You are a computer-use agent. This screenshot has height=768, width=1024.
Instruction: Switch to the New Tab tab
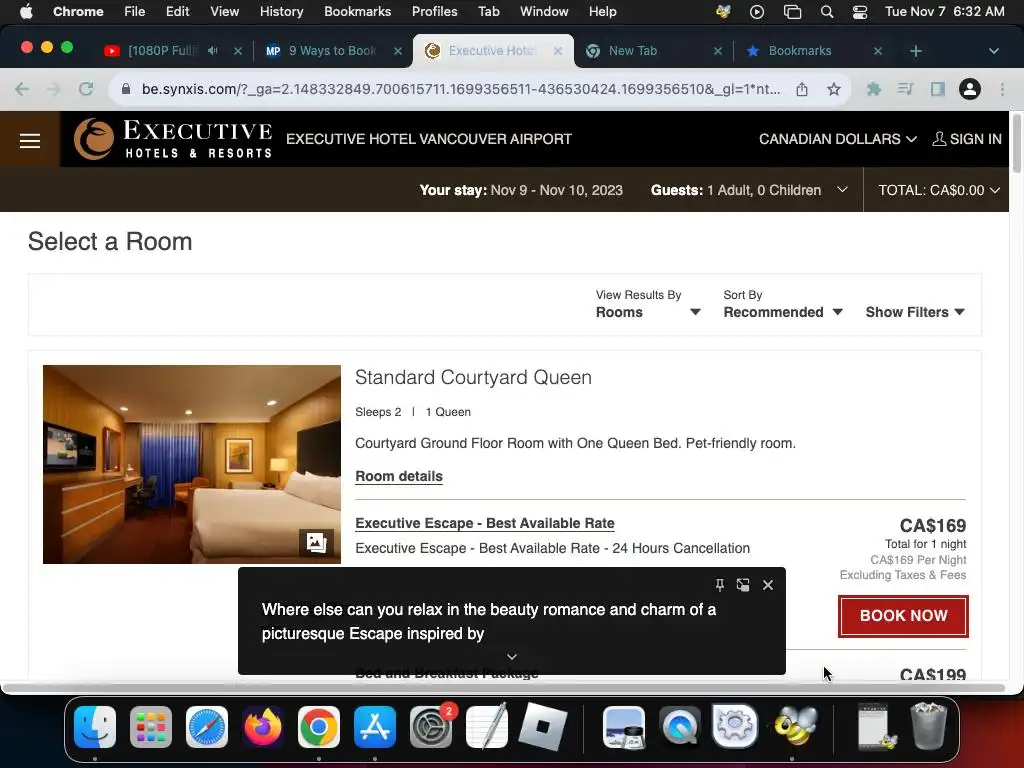(x=632, y=50)
